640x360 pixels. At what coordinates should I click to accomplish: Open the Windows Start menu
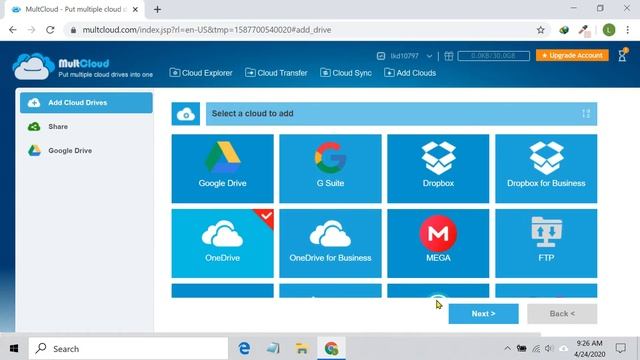(x=14, y=349)
